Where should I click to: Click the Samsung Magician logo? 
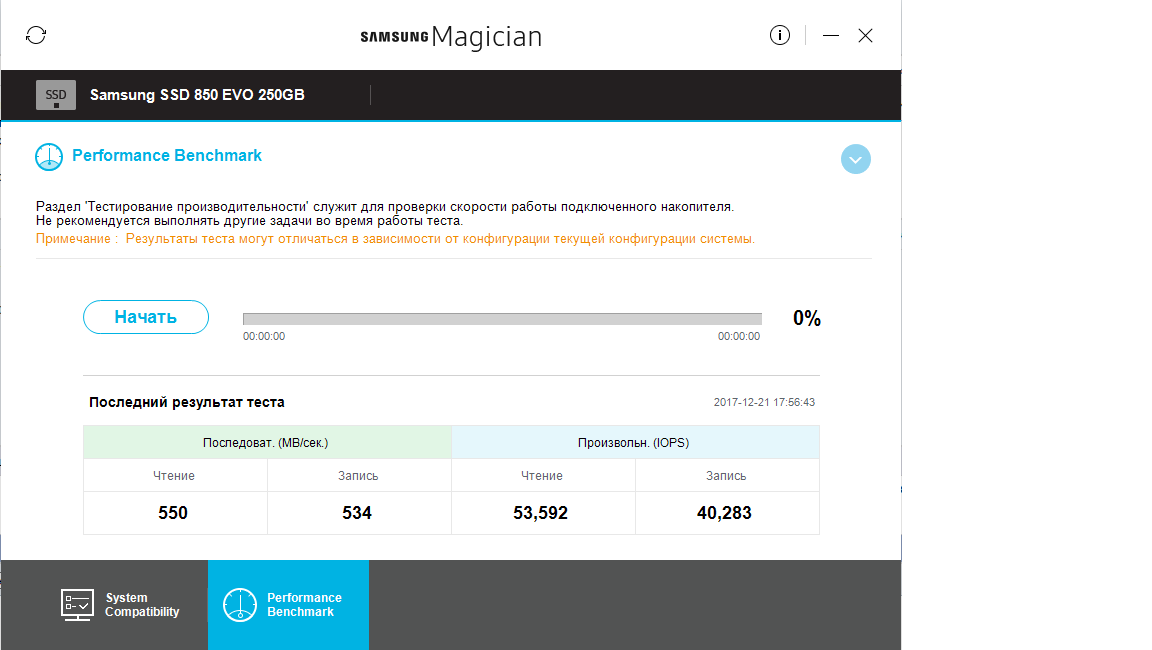[x=451, y=37]
